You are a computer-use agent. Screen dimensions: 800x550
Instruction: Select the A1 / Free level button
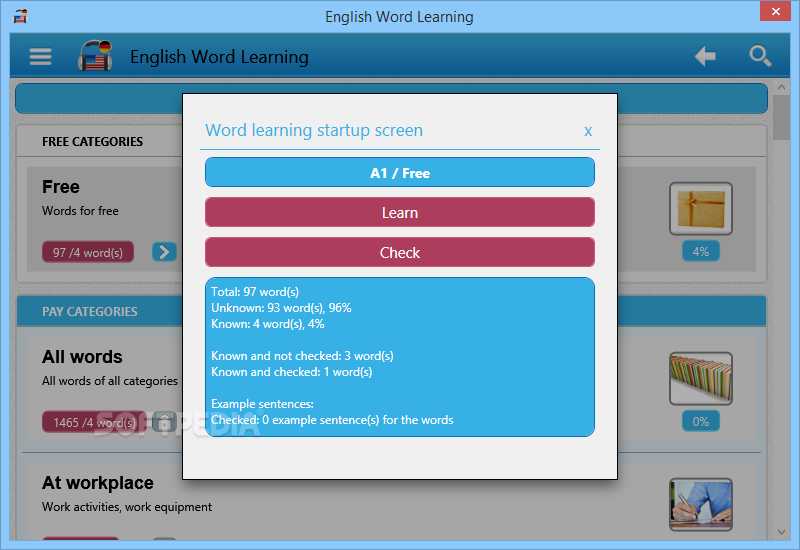399,172
